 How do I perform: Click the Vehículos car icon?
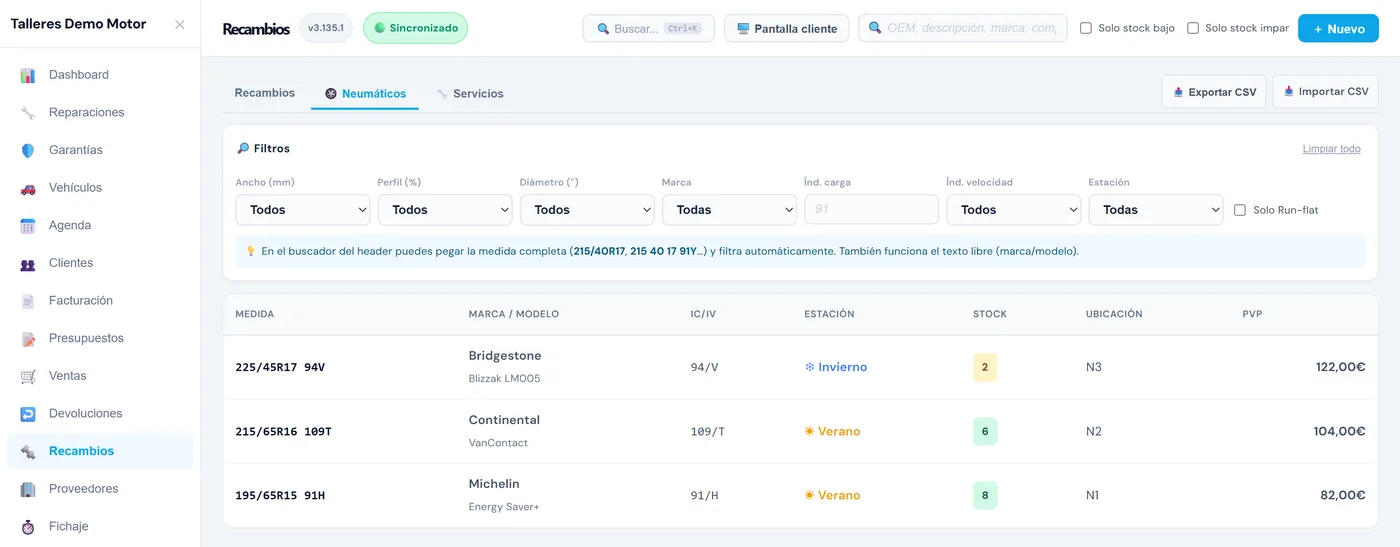tap(28, 188)
